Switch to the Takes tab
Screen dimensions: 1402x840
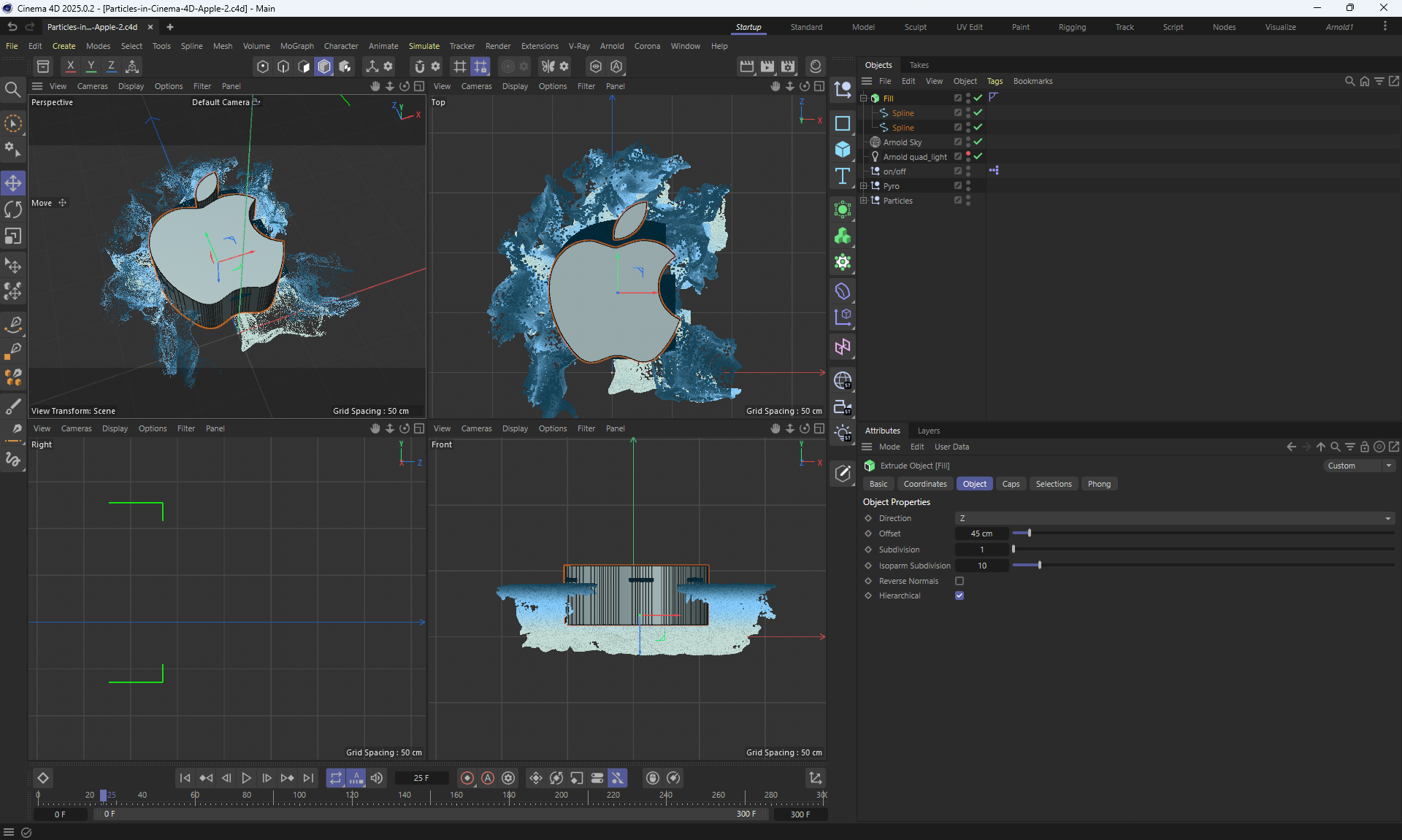(x=919, y=65)
